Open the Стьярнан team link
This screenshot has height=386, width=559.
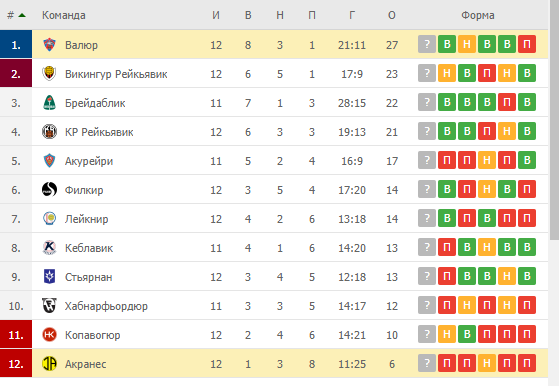click(x=88, y=277)
